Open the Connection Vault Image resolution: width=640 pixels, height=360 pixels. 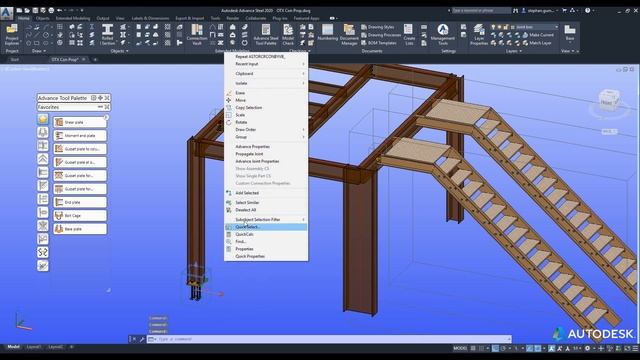point(197,34)
